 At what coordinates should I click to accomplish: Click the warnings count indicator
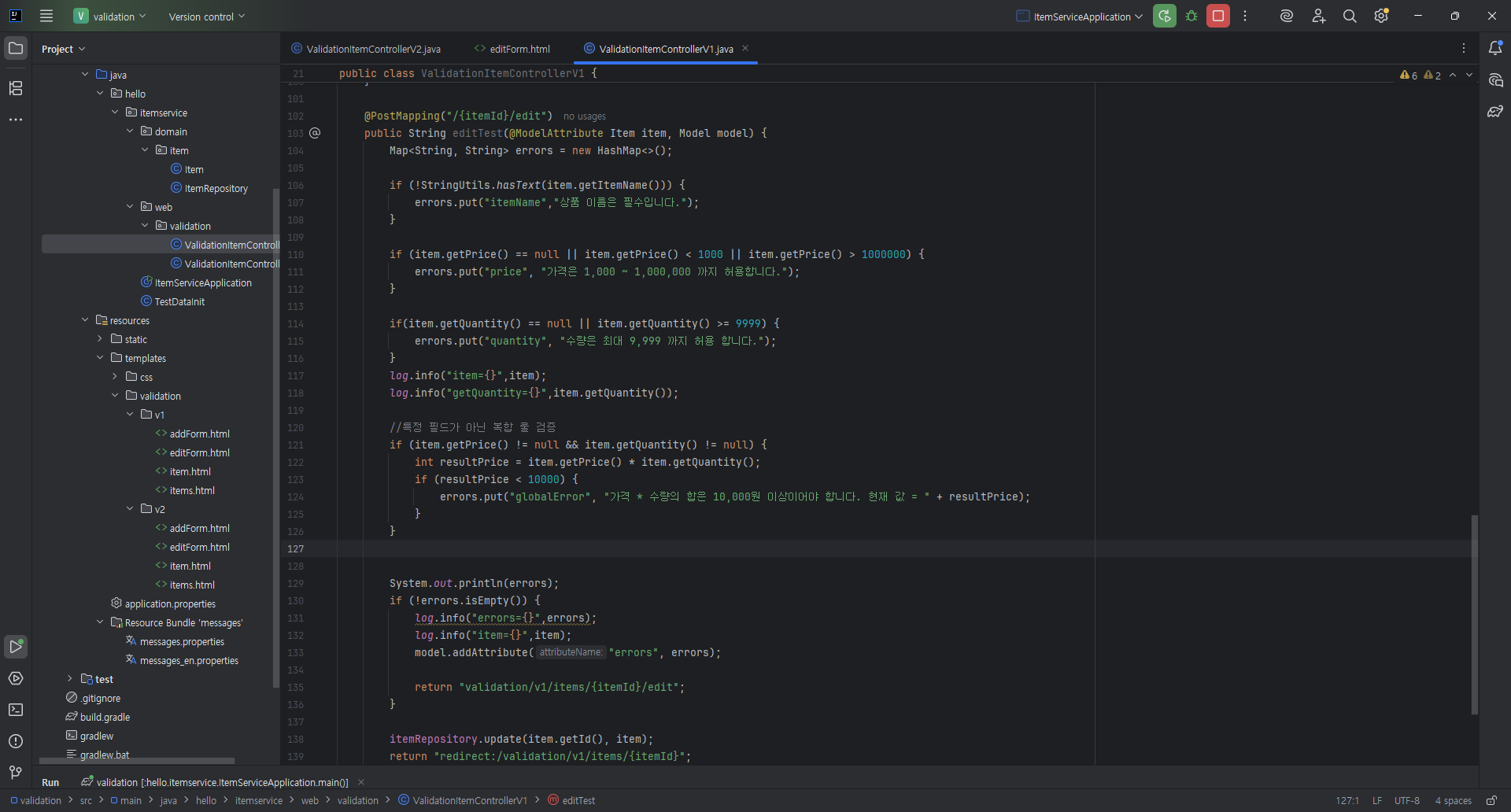[x=1420, y=75]
